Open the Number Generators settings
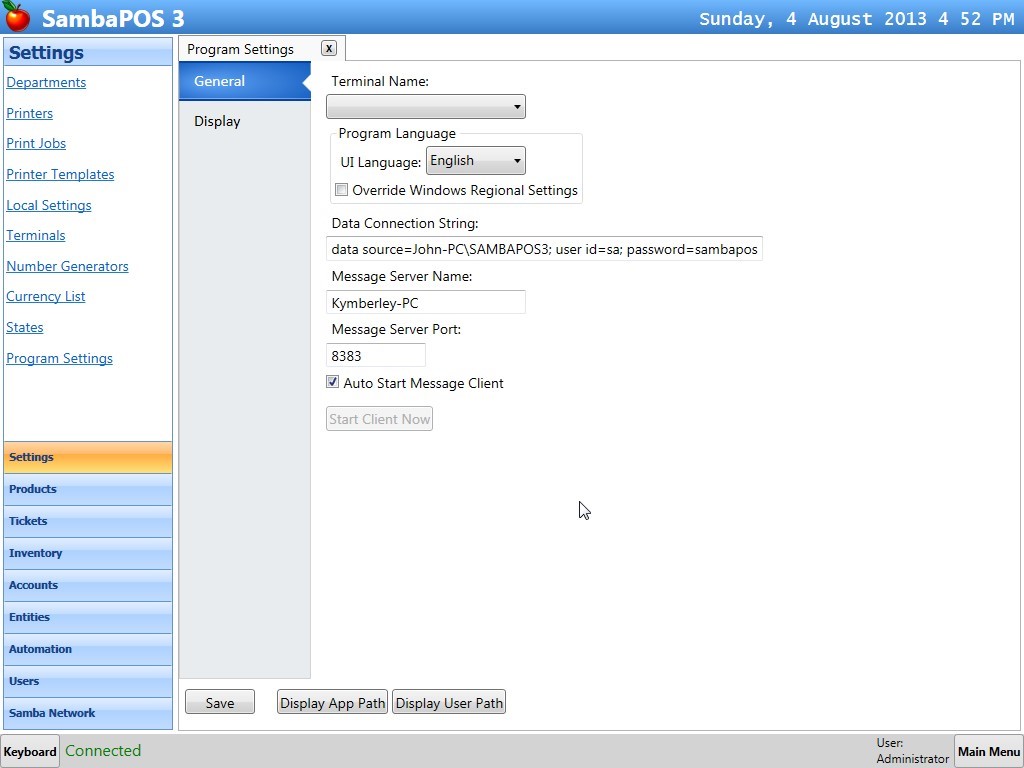Screen dimensions: 1024x768 pos(67,266)
